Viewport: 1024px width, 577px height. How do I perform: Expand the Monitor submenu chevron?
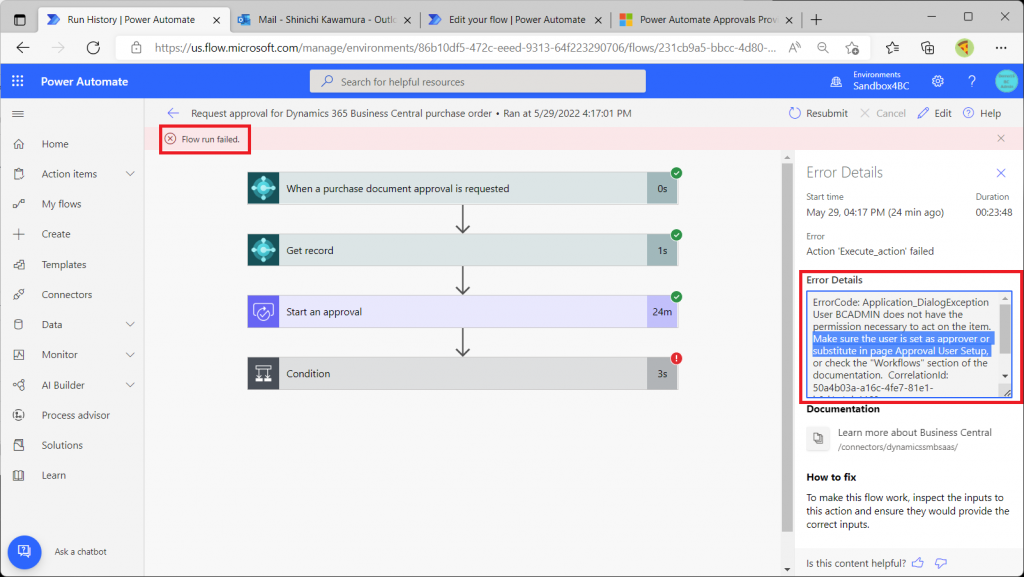pyautogui.click(x=130, y=354)
